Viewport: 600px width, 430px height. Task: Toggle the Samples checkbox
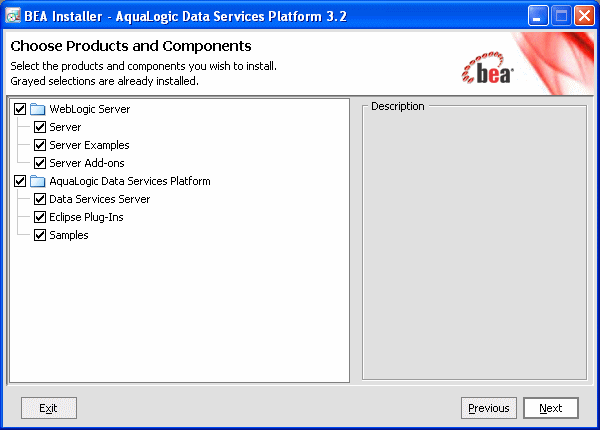pos(40,235)
